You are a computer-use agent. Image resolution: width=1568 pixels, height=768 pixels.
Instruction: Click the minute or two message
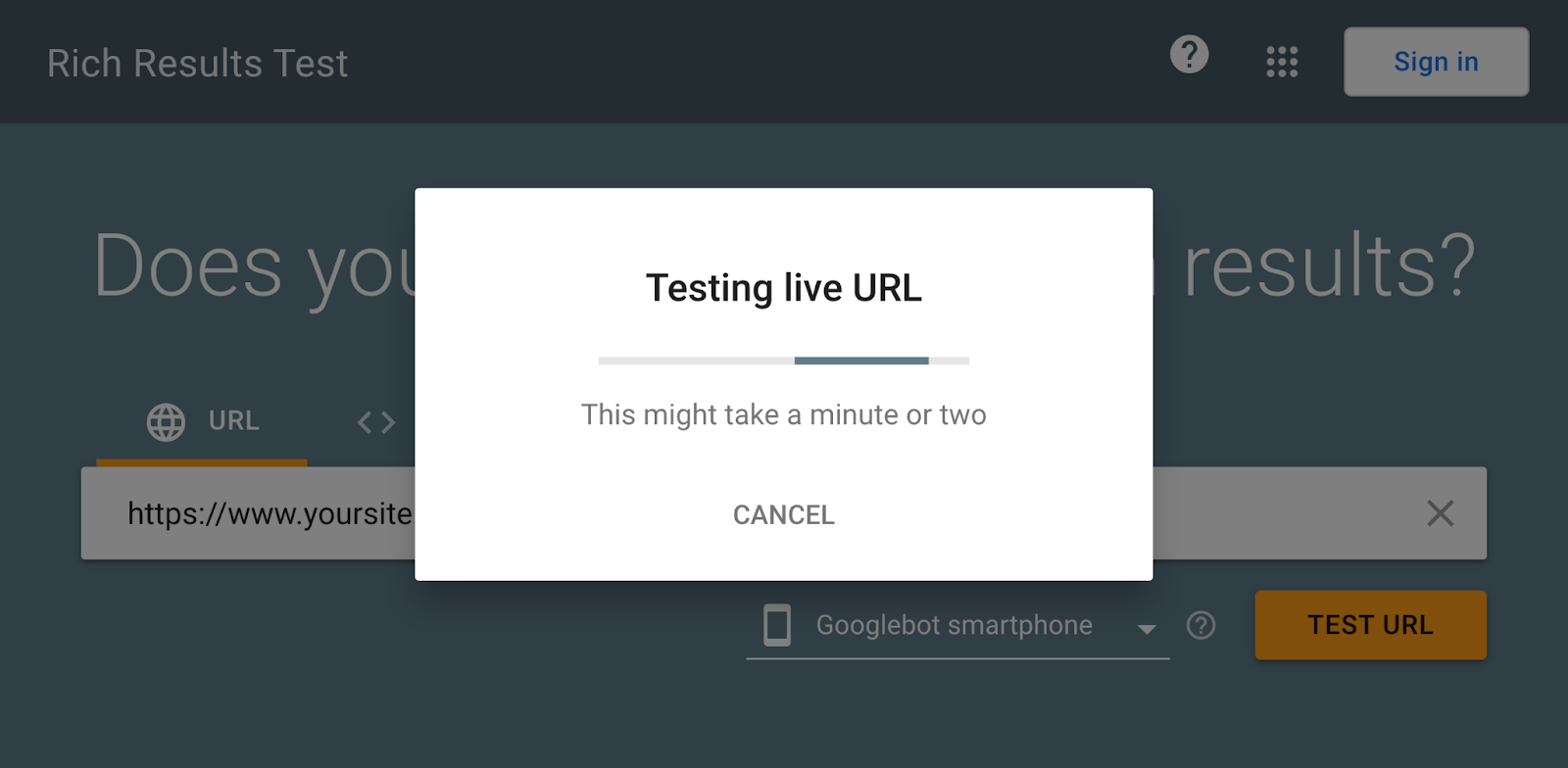click(784, 415)
